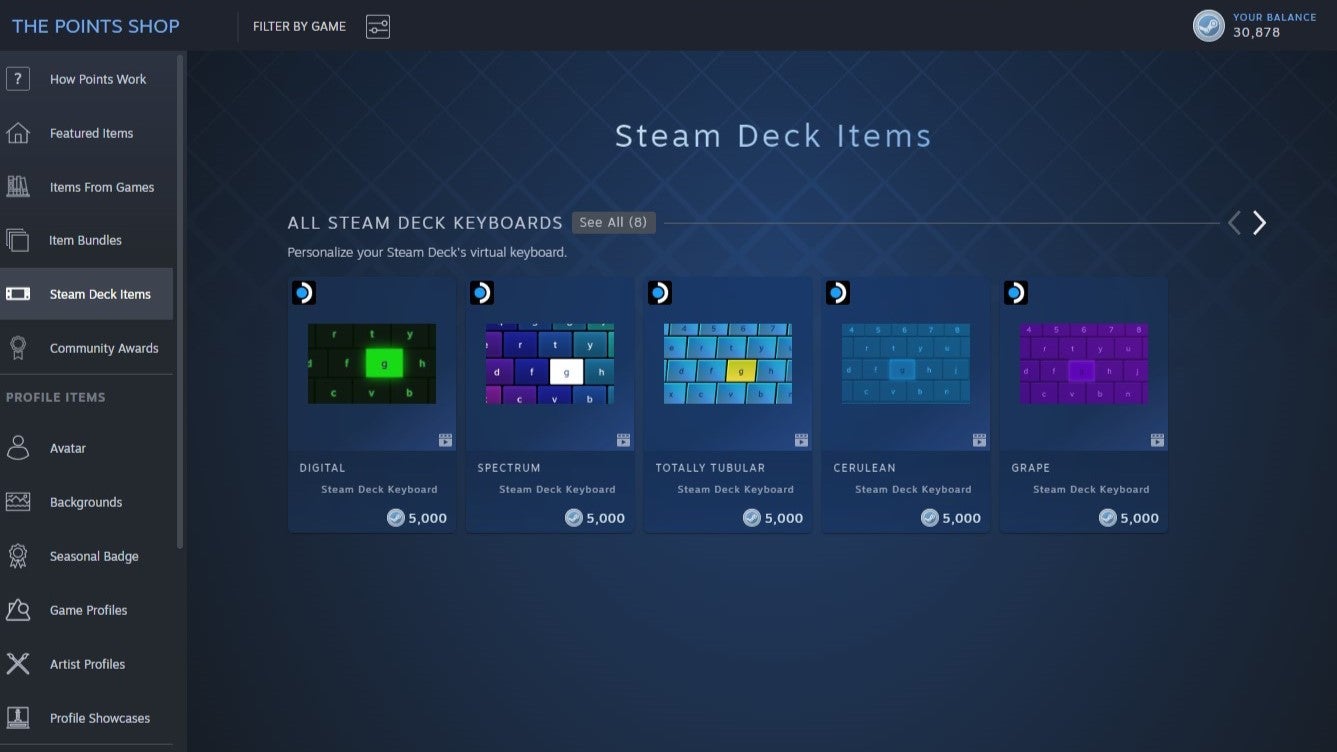This screenshot has width=1337, height=752.
Task: Expand the Digital keyboard preview icon
Action: coord(444,439)
